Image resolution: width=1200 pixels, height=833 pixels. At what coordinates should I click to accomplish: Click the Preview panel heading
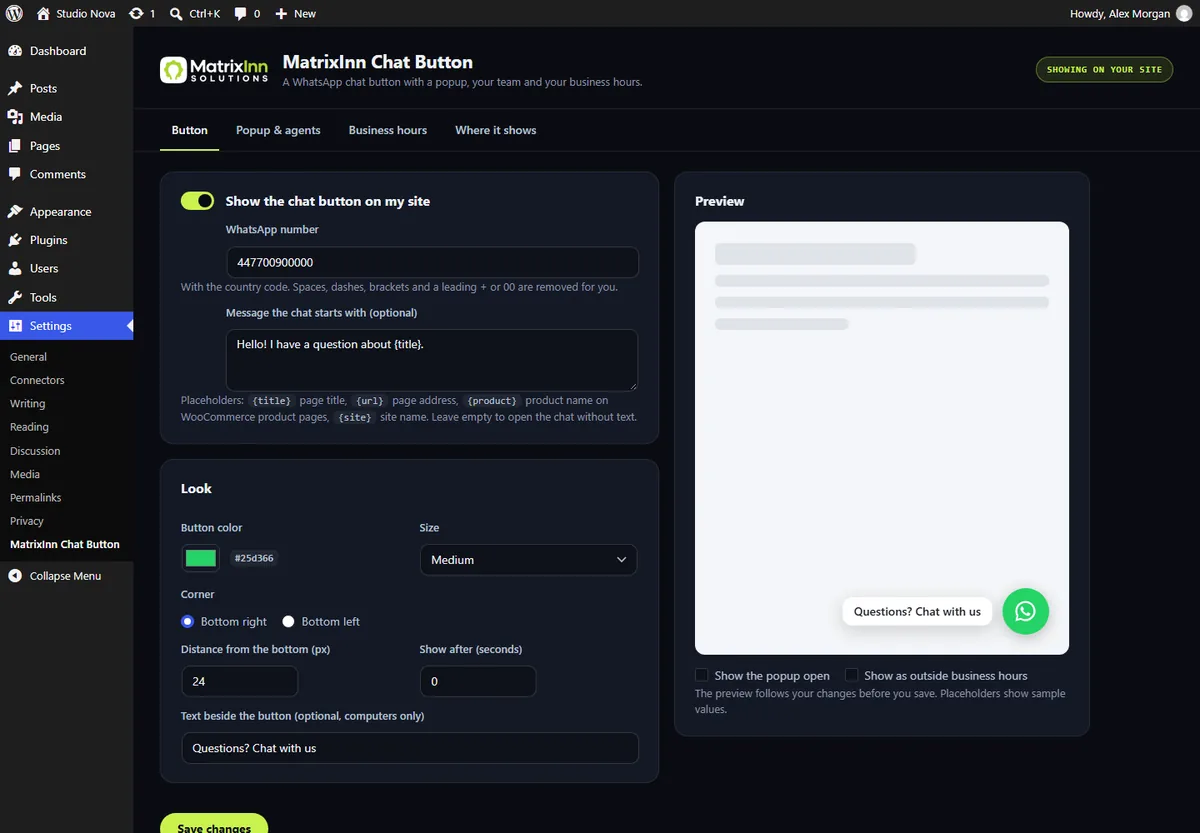click(719, 201)
